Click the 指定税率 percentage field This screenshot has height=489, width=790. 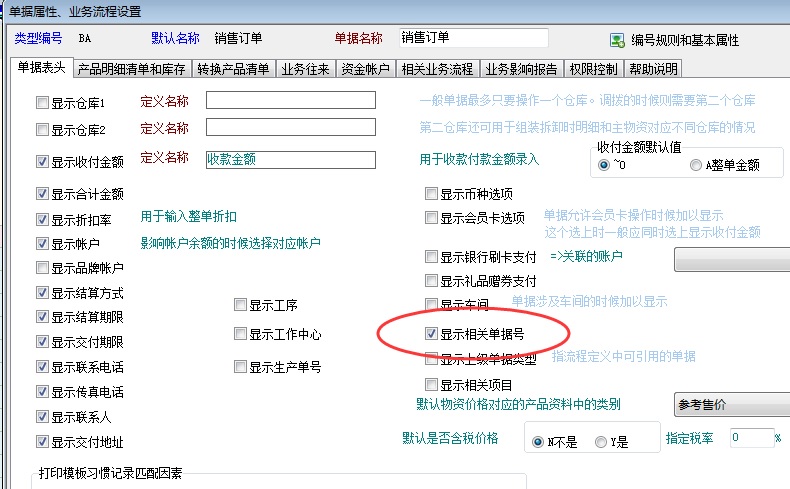(x=749, y=438)
